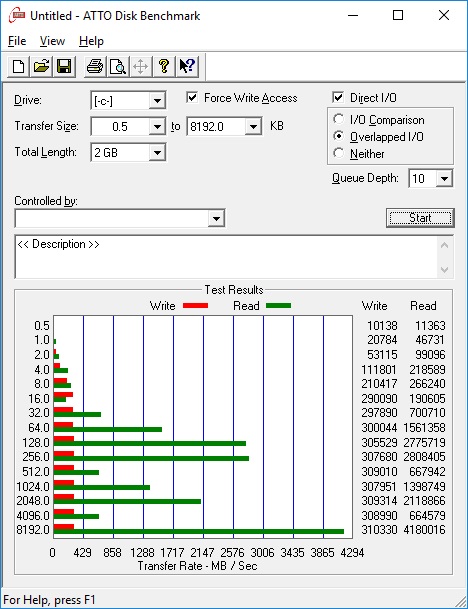Screen dimensions: 468x609
Task: Click the New document toolbar icon
Action: pyautogui.click(x=18, y=66)
